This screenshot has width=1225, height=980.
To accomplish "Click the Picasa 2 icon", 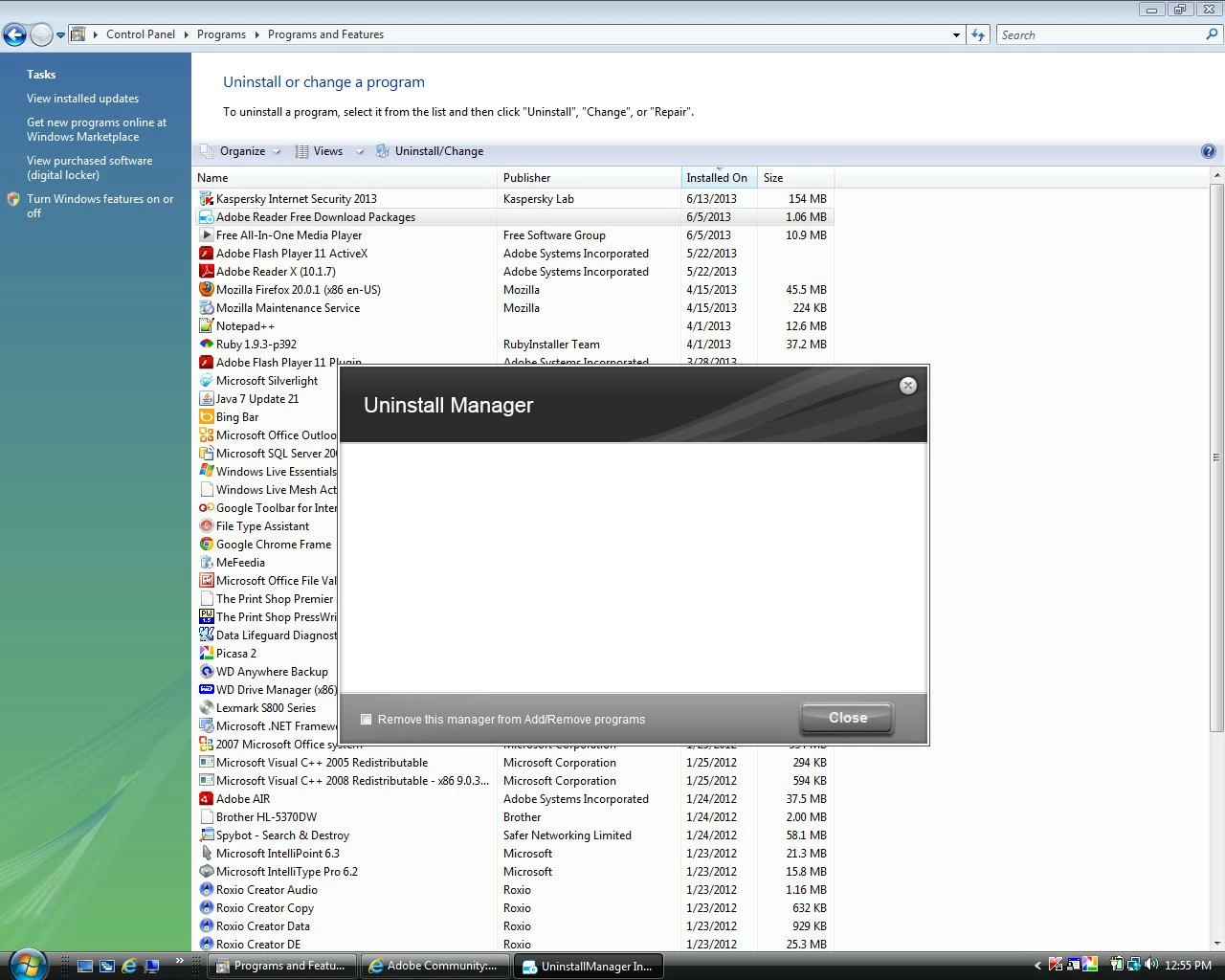I will (206, 654).
